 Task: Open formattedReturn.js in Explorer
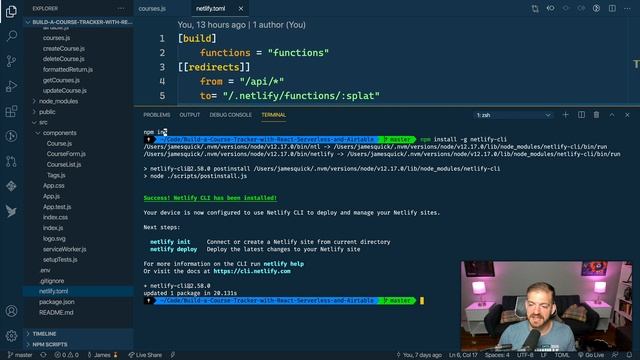[68, 70]
